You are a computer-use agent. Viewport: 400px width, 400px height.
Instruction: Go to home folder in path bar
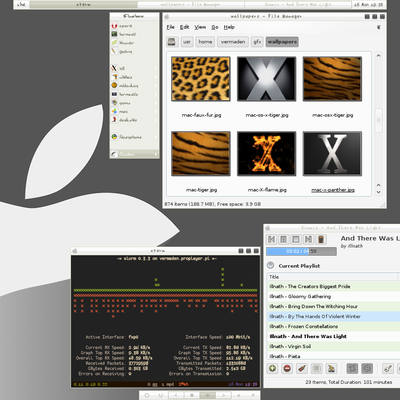tap(205, 42)
